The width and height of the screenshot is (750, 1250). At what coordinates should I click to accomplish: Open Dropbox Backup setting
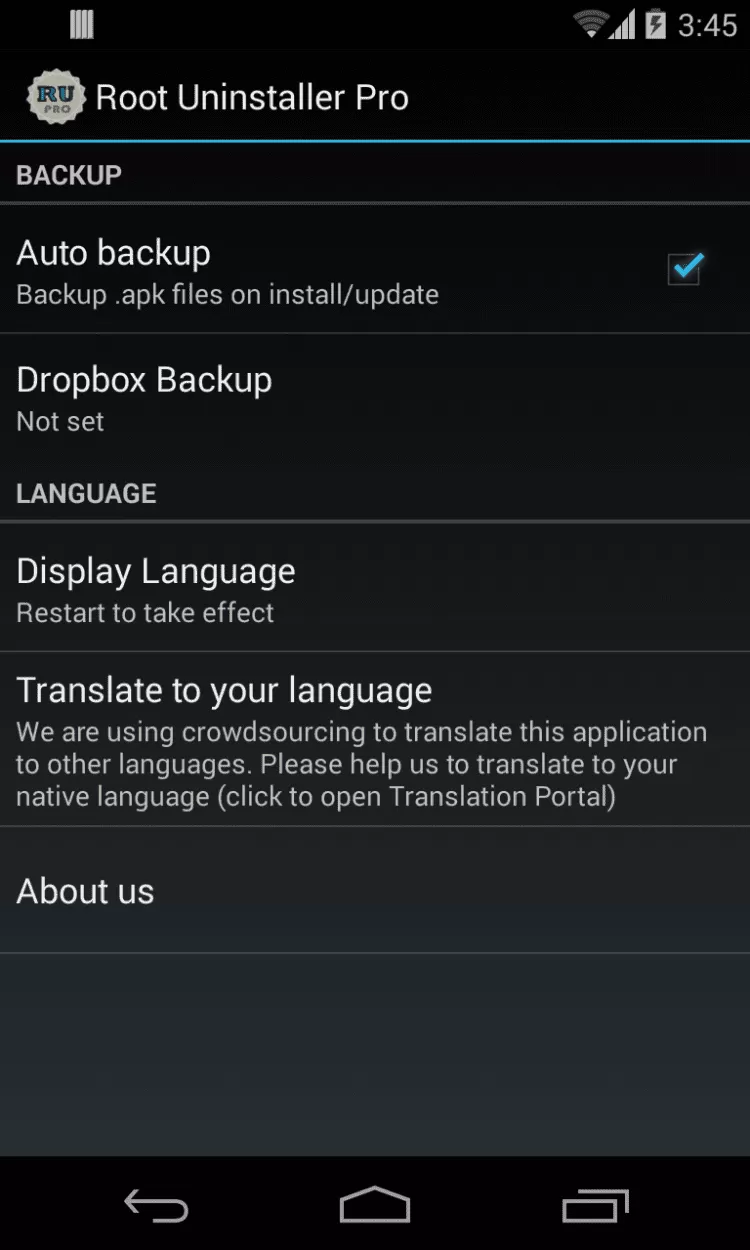tap(375, 397)
